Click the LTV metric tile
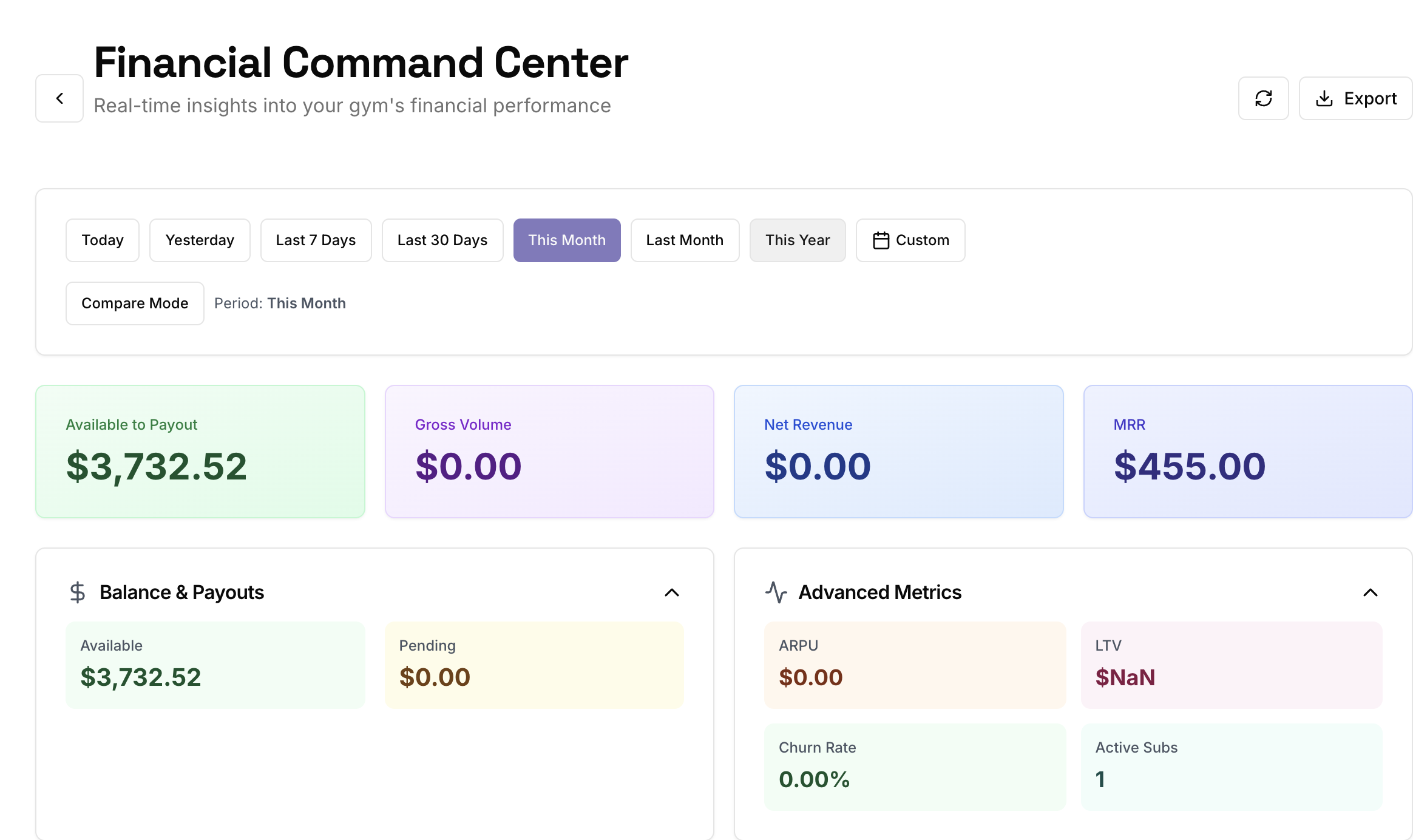 pyautogui.click(x=1231, y=665)
